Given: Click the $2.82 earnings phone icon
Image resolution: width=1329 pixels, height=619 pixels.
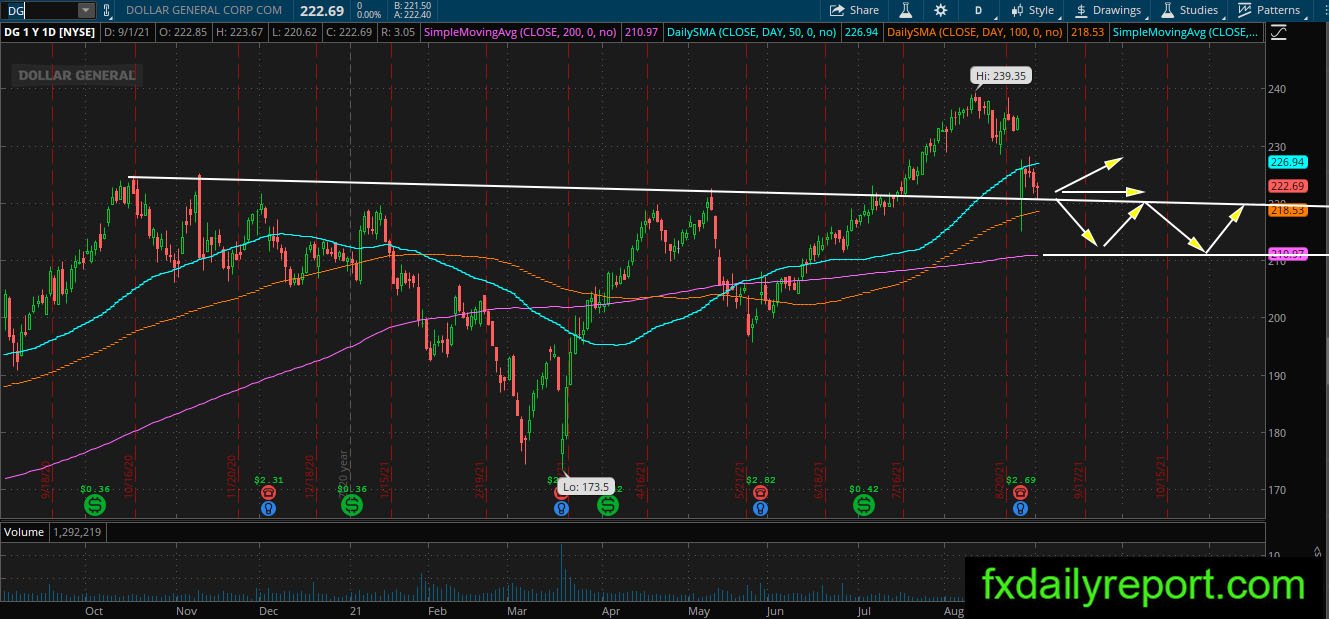Looking at the screenshot, I should 761,492.
